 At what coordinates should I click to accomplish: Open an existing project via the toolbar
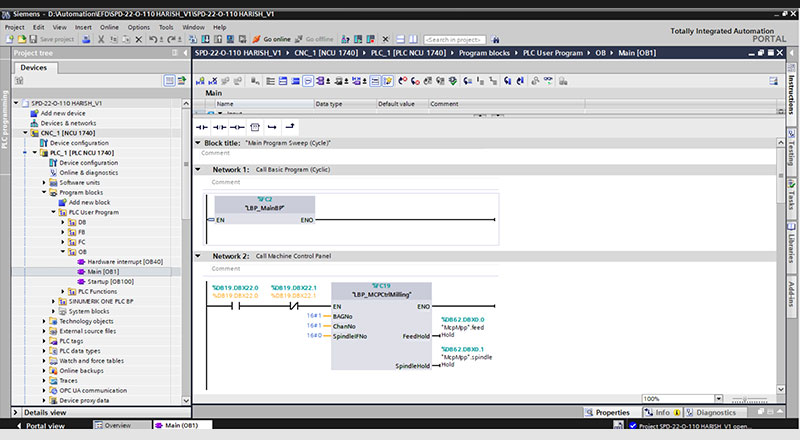point(21,39)
